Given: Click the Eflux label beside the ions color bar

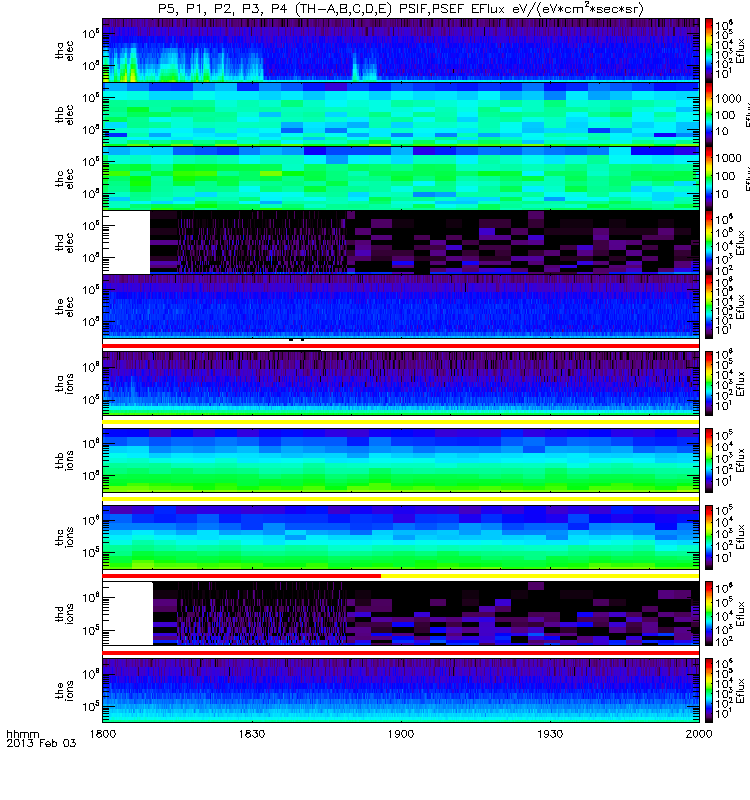Looking at the screenshot, I should pos(740,690).
